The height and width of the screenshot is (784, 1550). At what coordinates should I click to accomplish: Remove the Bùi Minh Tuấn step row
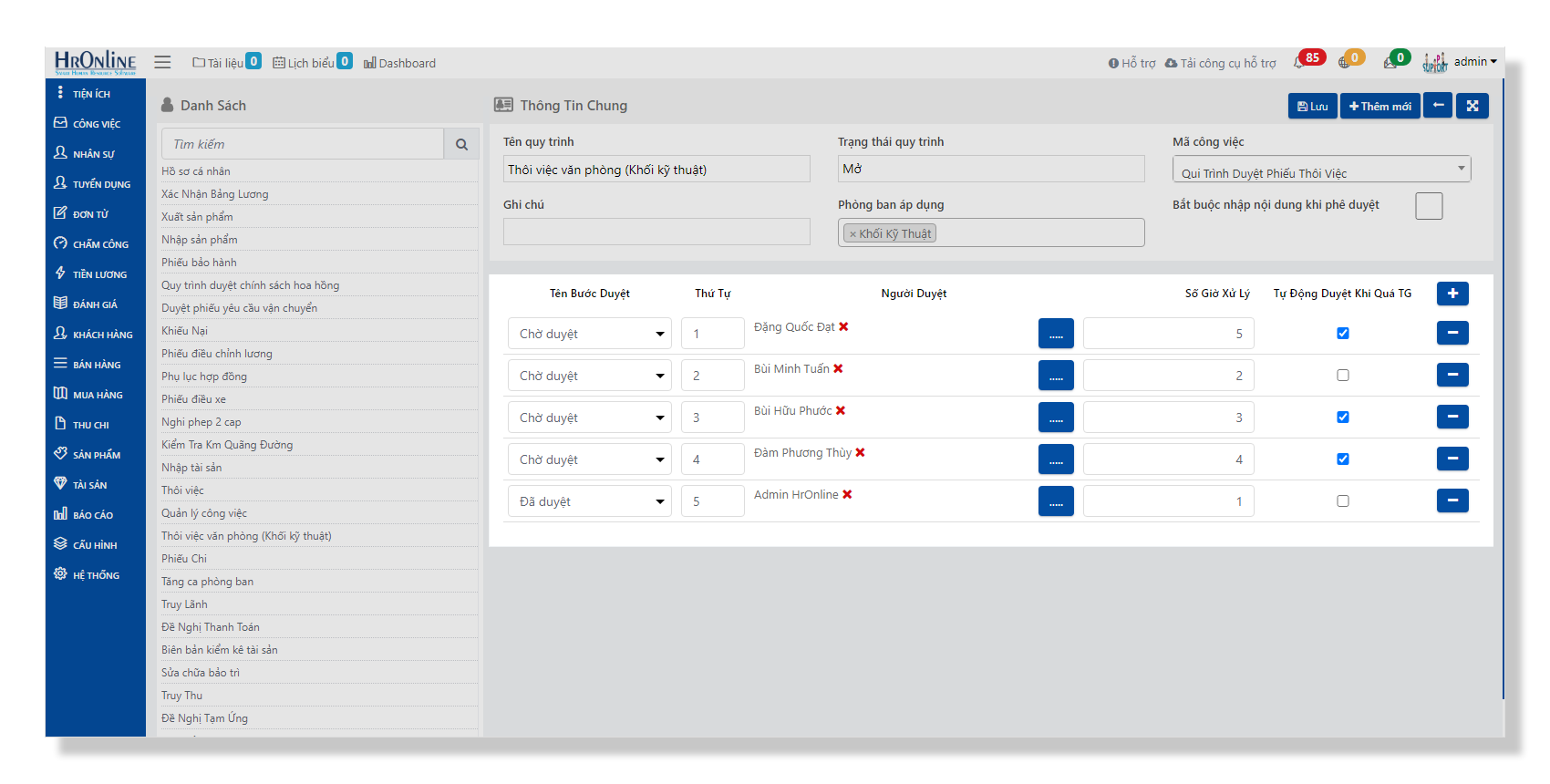(x=1452, y=375)
